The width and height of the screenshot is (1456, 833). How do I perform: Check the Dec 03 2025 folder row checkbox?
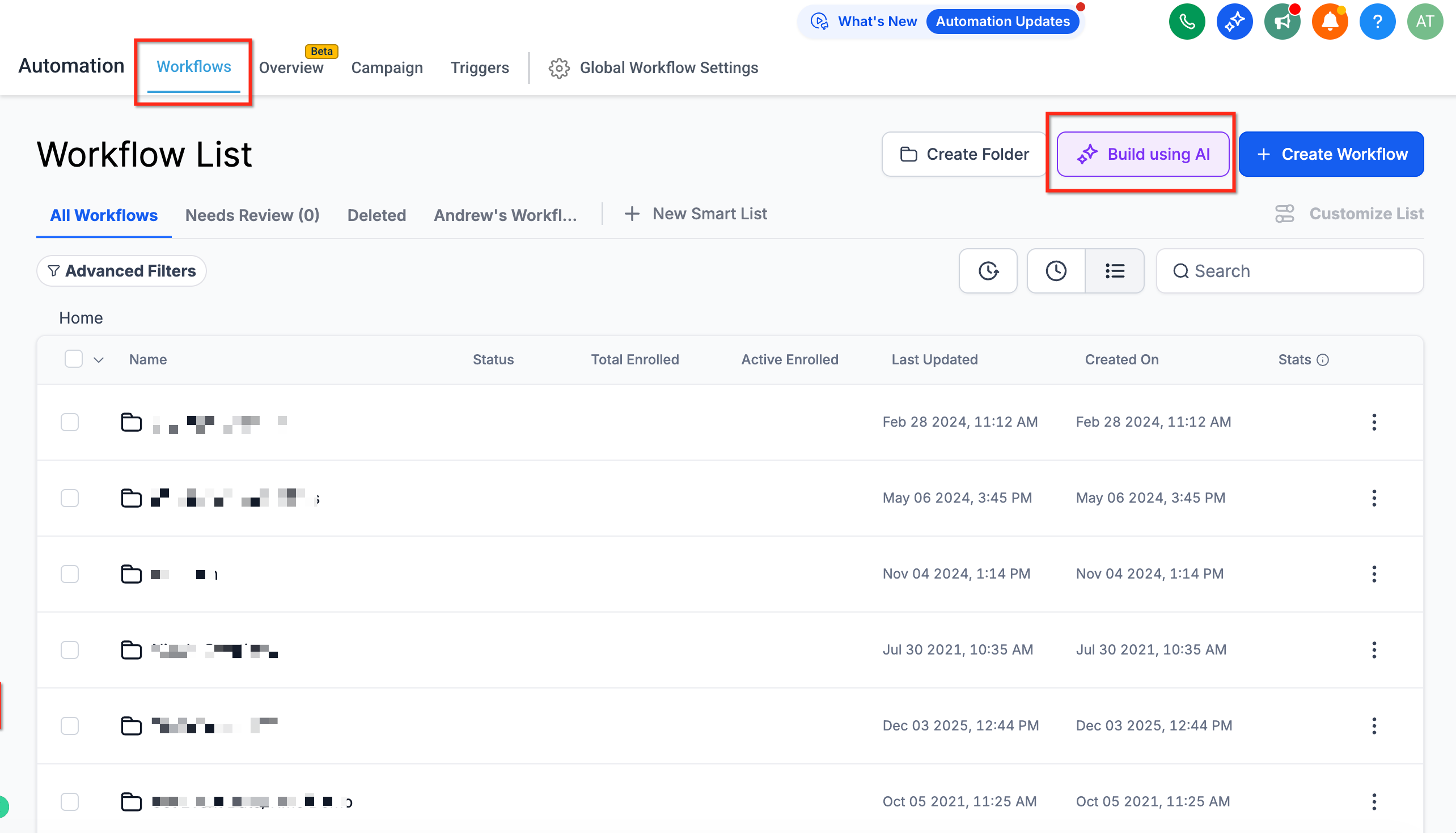(70, 726)
